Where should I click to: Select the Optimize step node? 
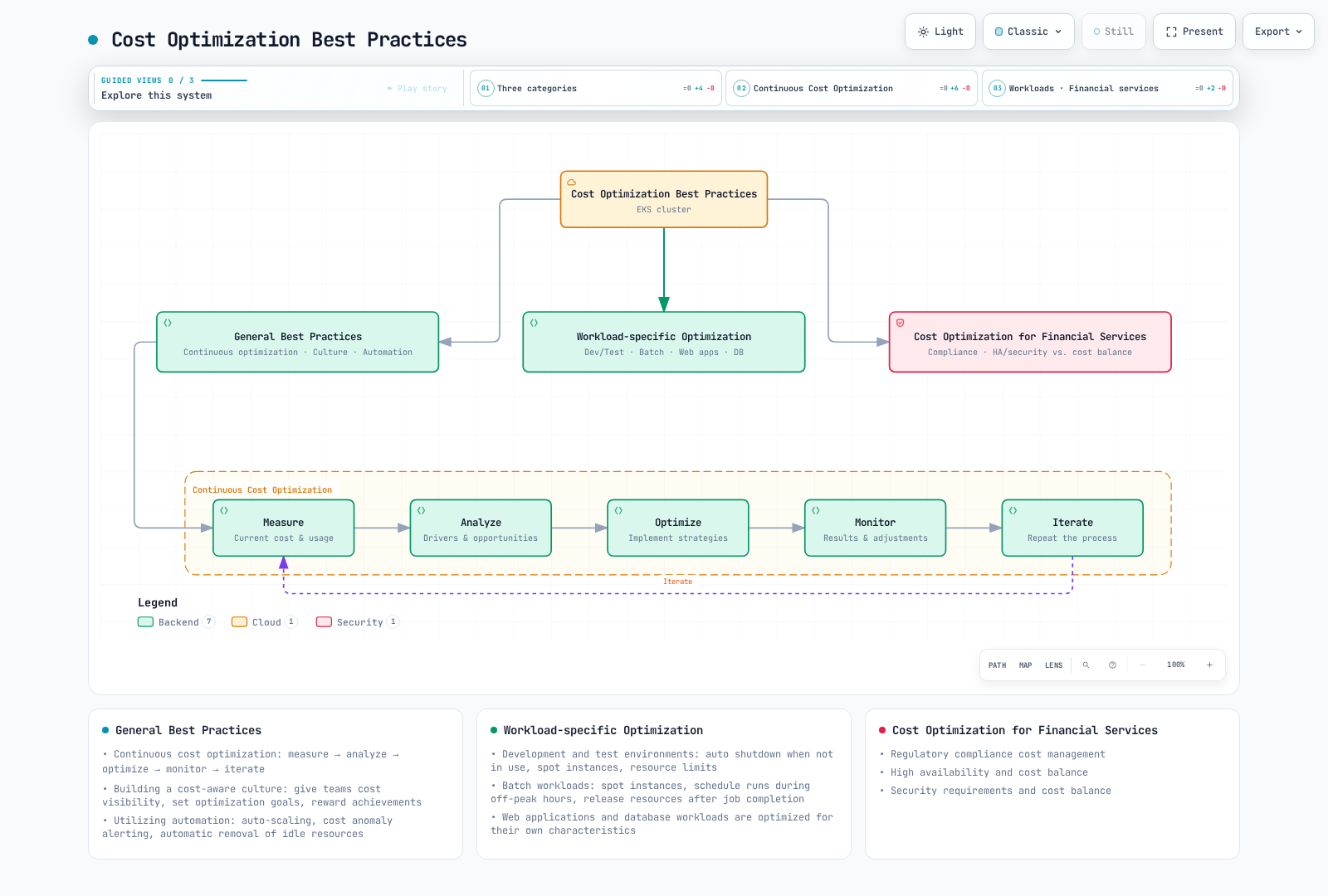tap(678, 528)
